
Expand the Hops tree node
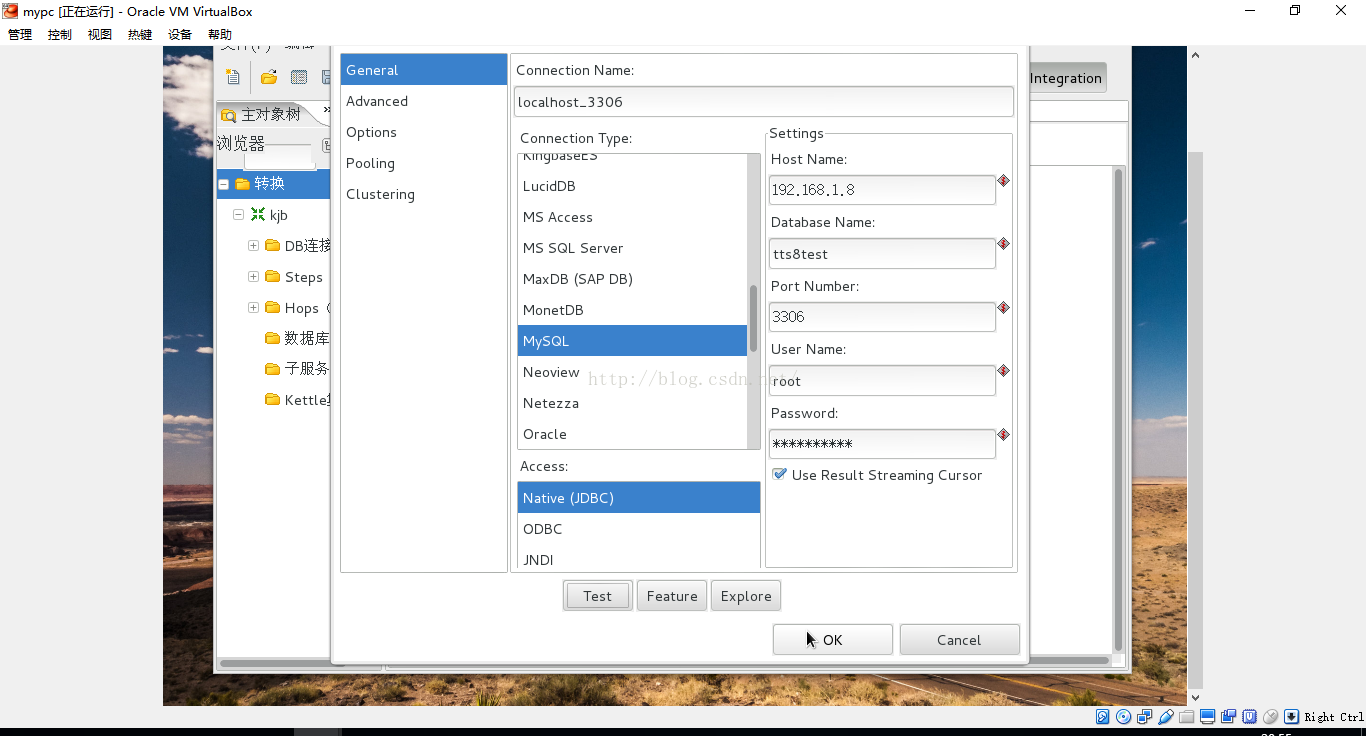point(253,307)
